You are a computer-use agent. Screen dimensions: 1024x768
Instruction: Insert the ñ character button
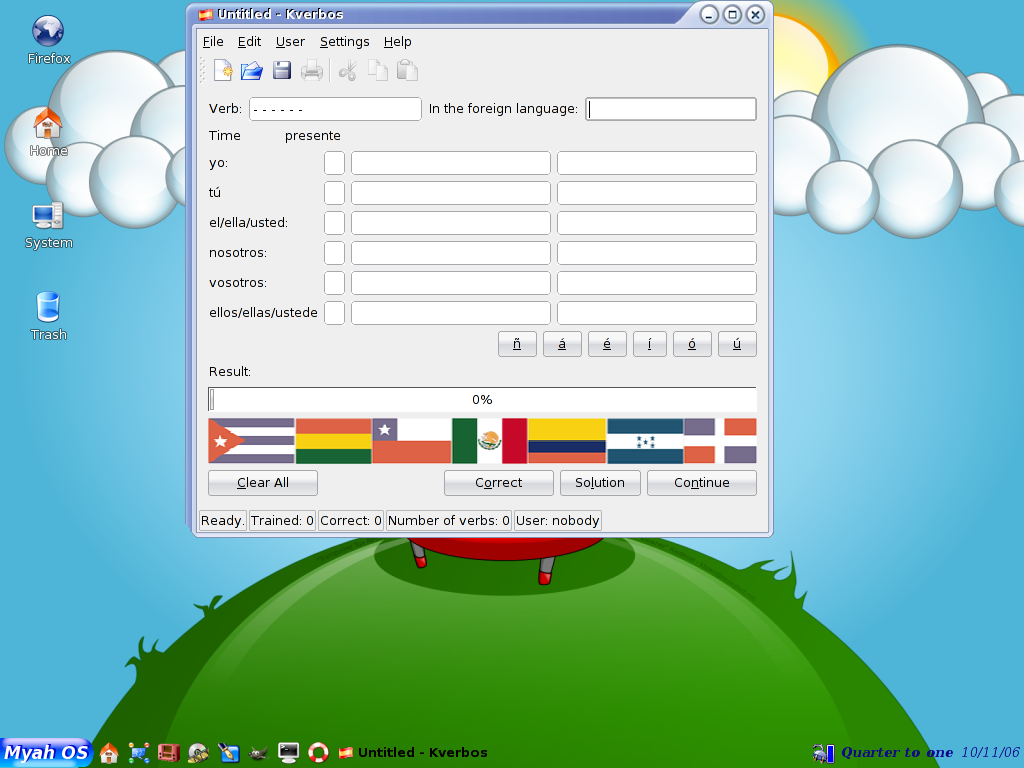click(517, 344)
